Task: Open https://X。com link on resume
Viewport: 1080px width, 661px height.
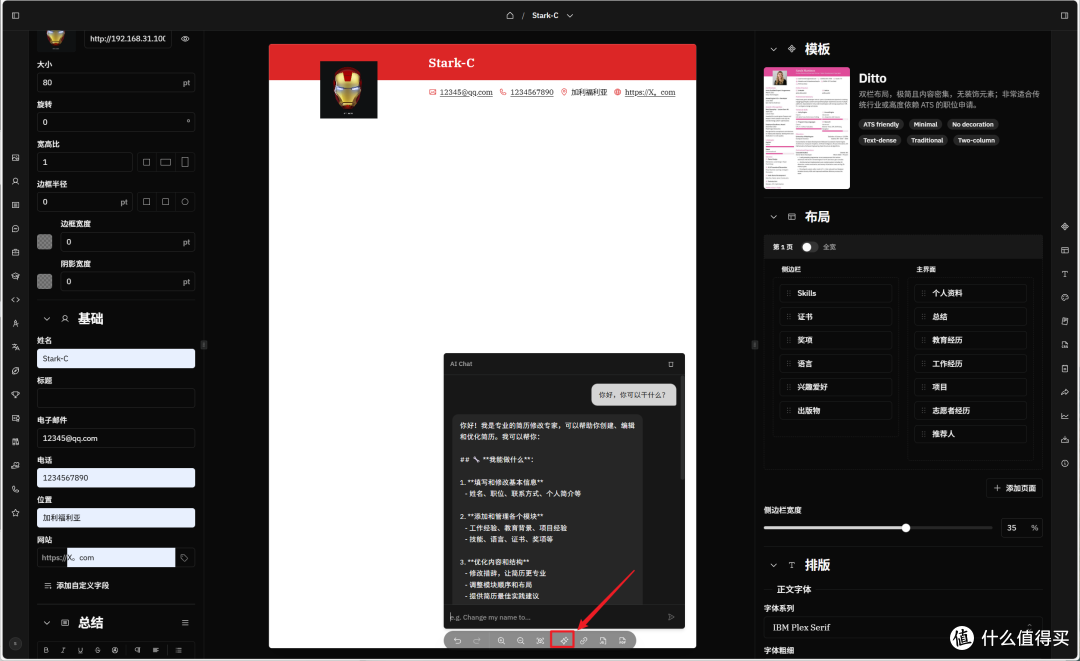Action: point(650,92)
